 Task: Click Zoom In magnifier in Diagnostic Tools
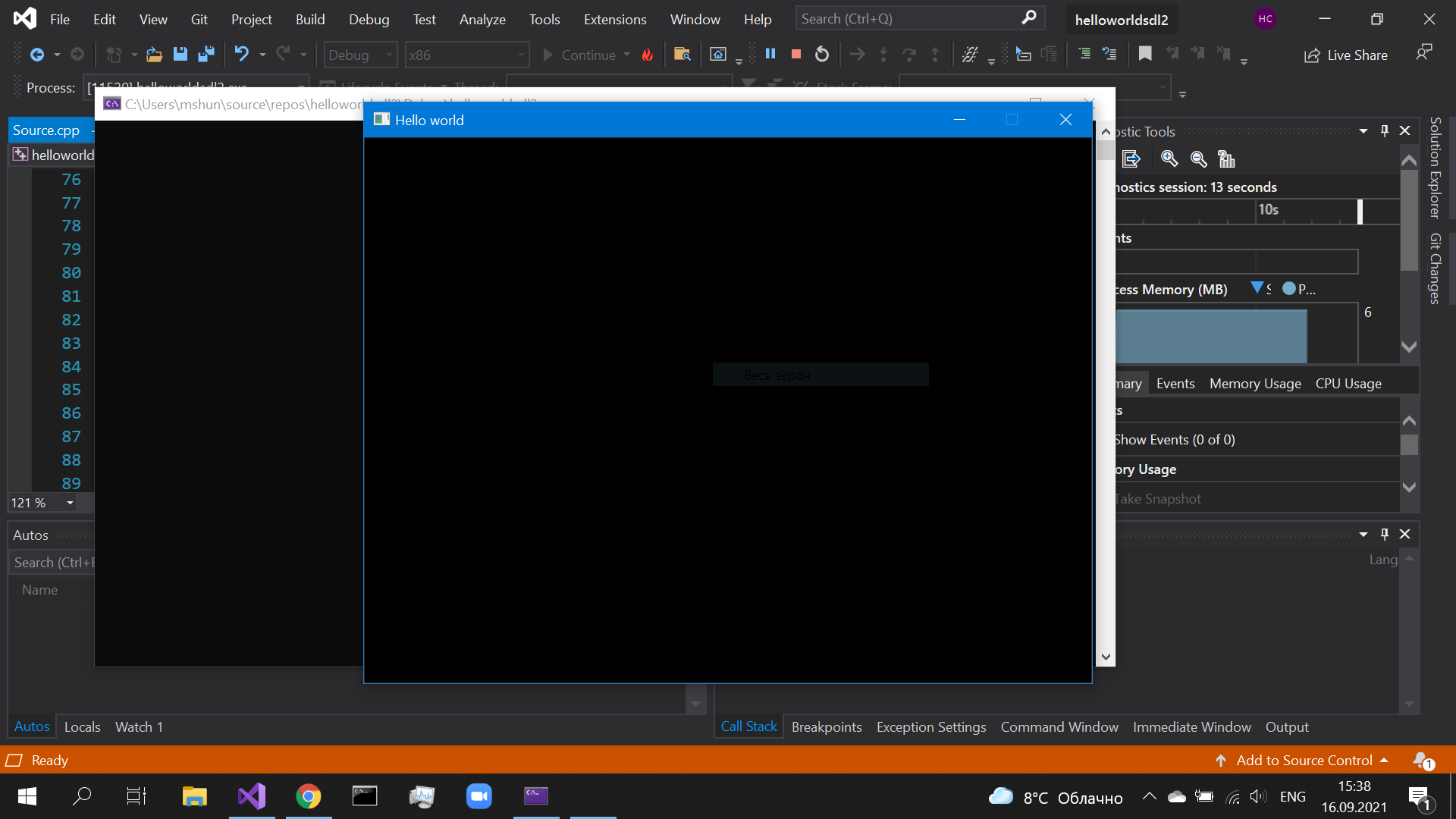pyautogui.click(x=1169, y=159)
